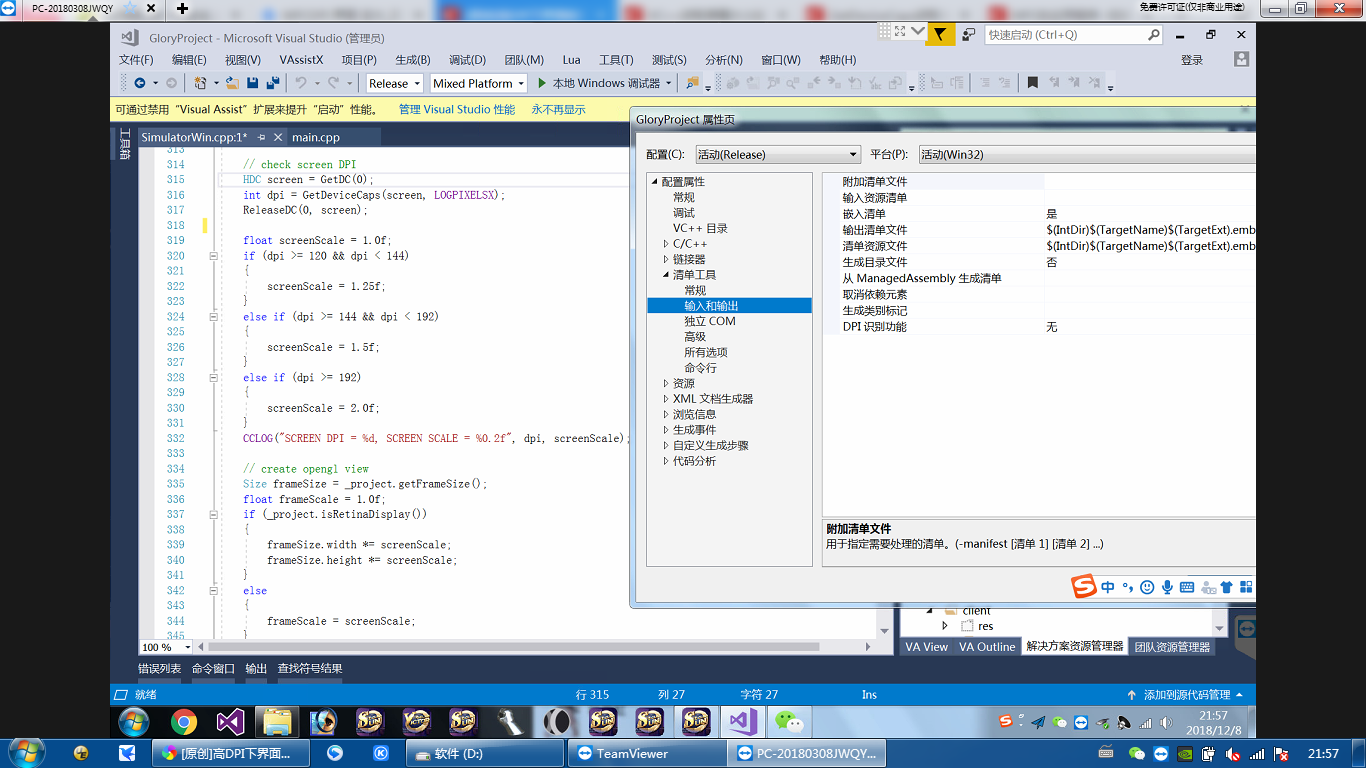The width and height of the screenshot is (1366, 768).
Task: Open the 平台 活动(Win32) dropdown
Action: 1086,154
